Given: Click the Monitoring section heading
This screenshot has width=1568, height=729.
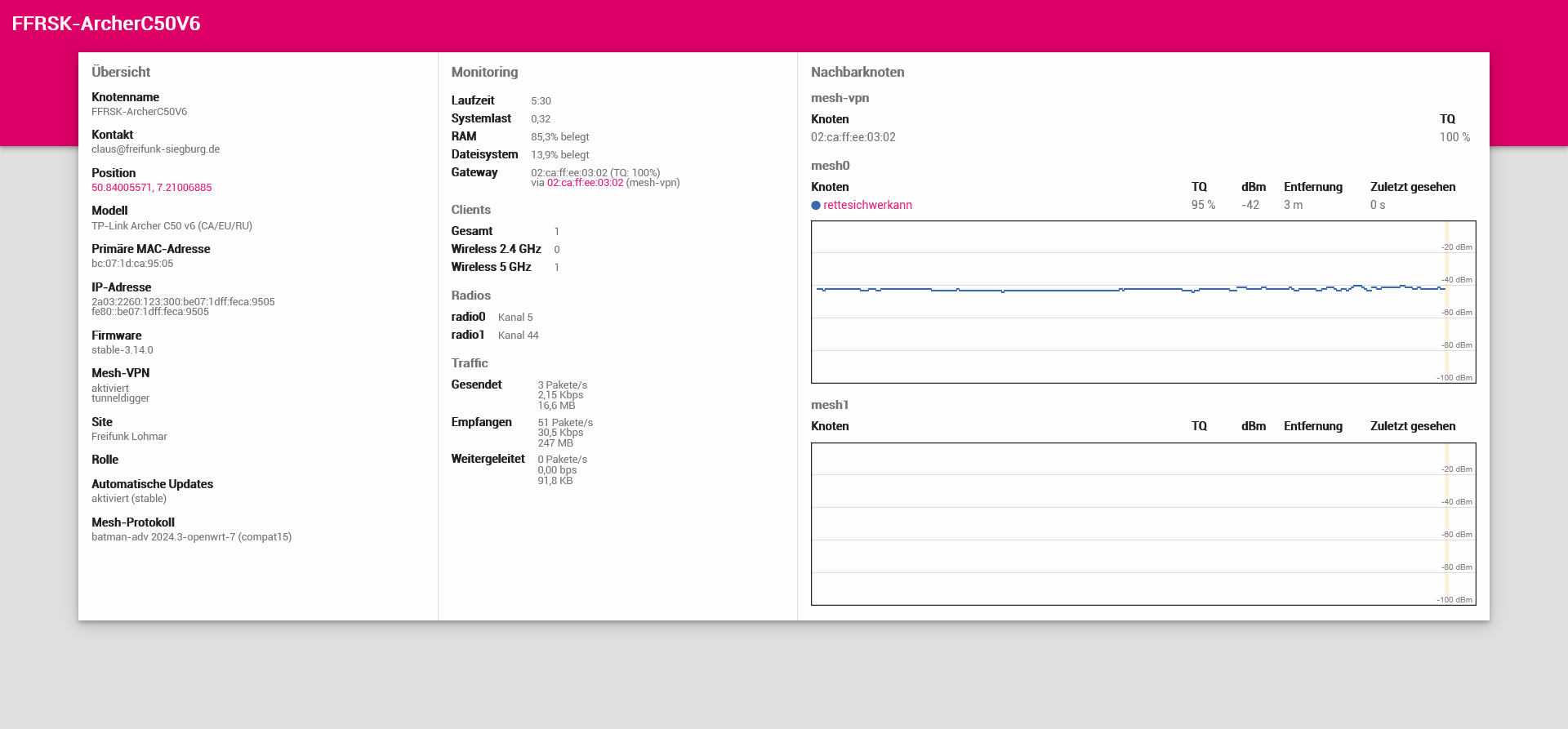Looking at the screenshot, I should (484, 72).
